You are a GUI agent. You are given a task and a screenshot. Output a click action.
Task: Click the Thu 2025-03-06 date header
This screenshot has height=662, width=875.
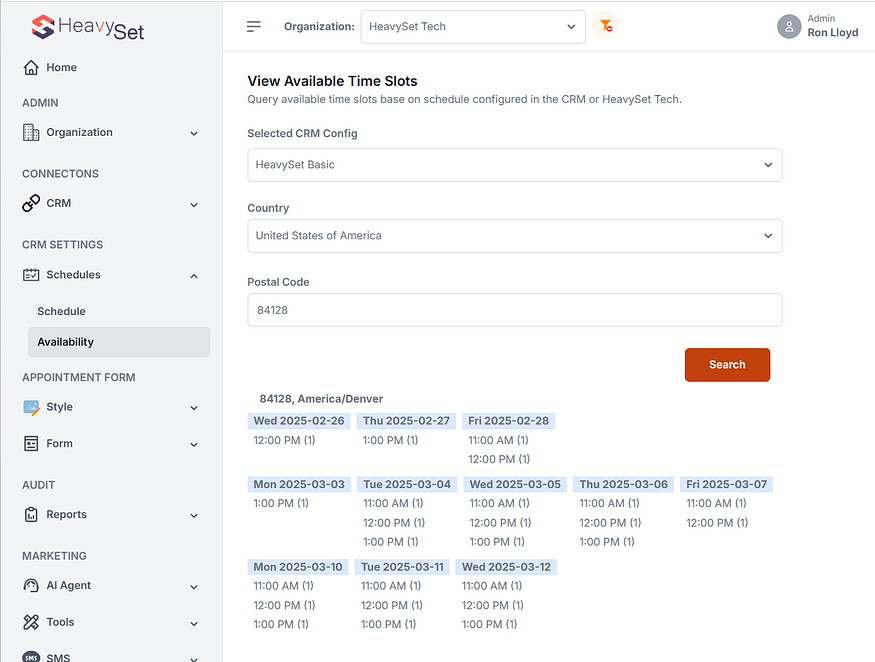point(623,484)
